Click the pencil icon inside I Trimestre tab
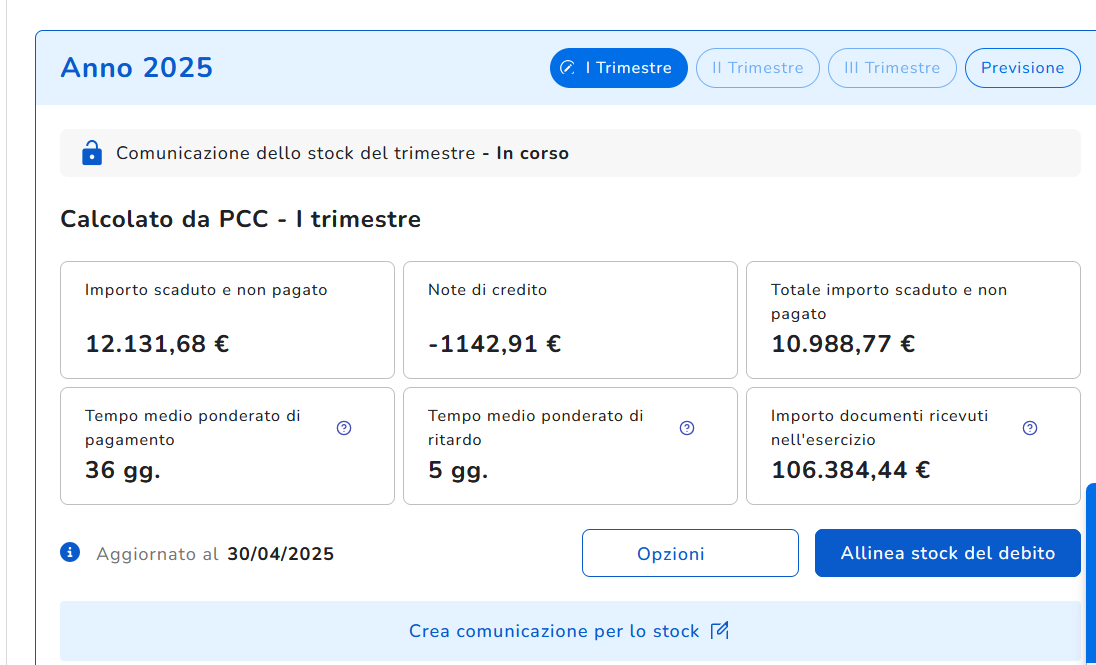Screen dimensions: 1096x665 568,68
